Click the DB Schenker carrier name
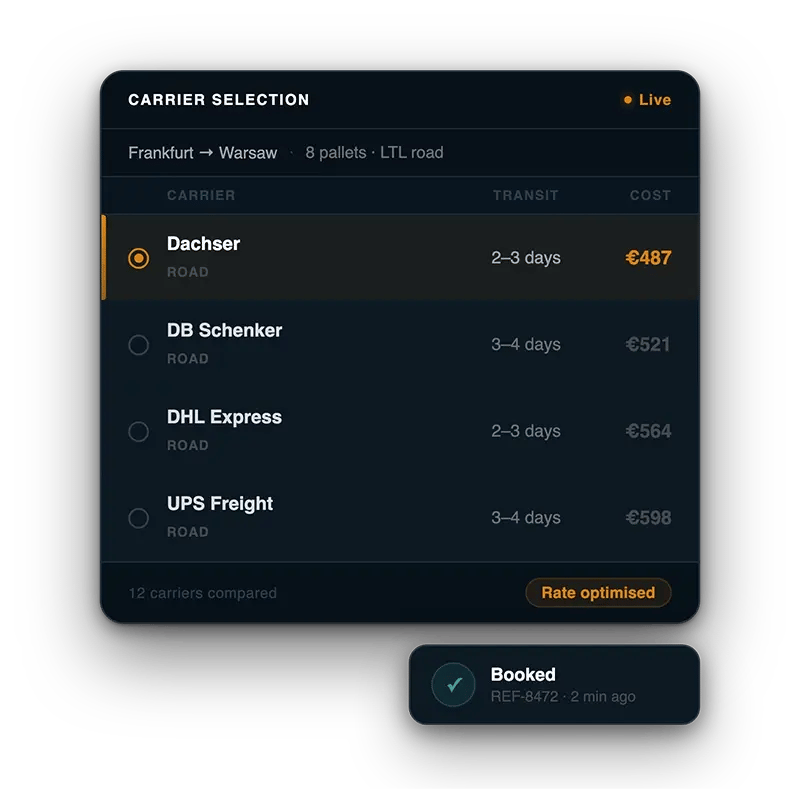The height and width of the screenshot is (803, 800). pyautogui.click(x=224, y=331)
